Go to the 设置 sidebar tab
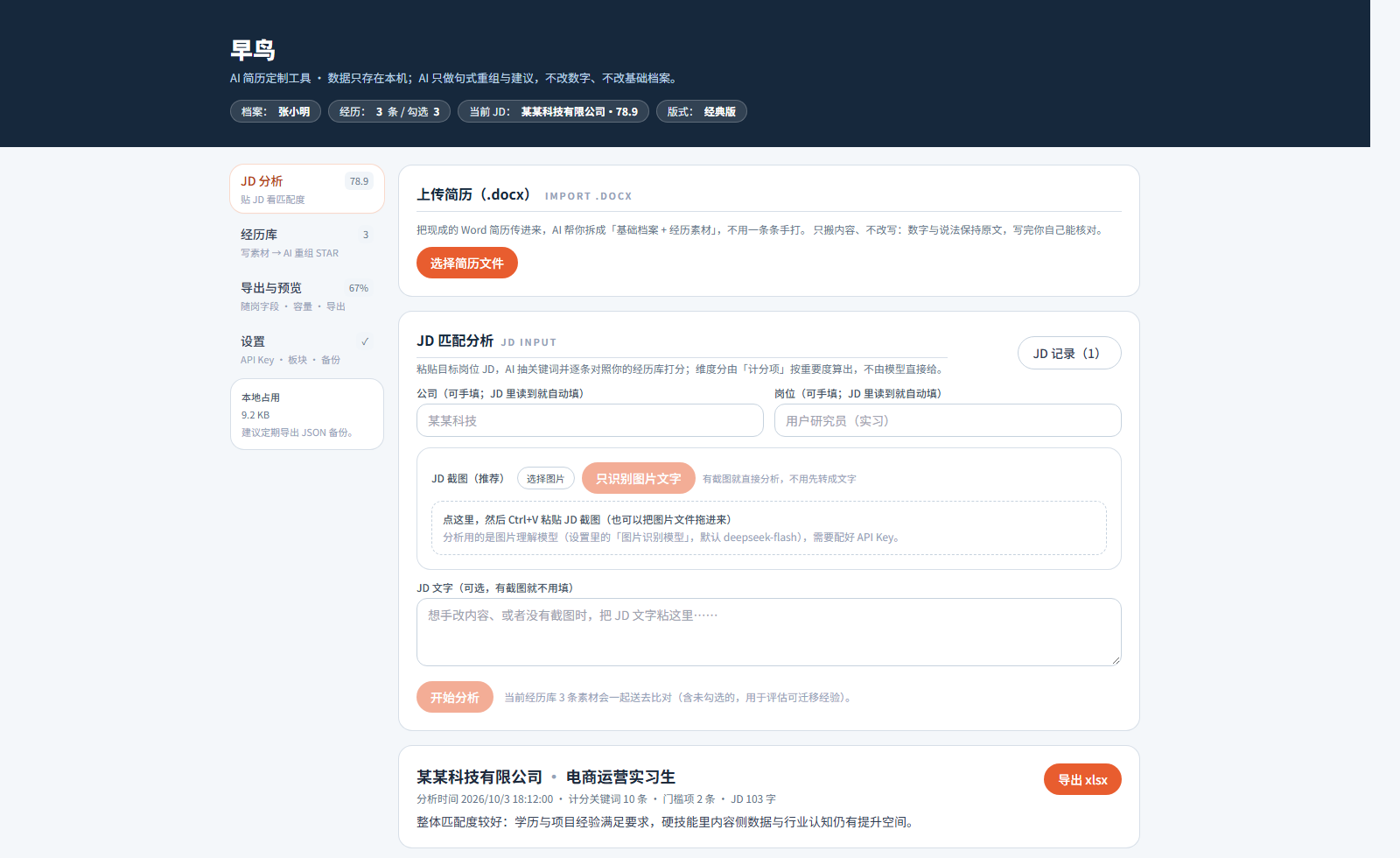 [307, 349]
